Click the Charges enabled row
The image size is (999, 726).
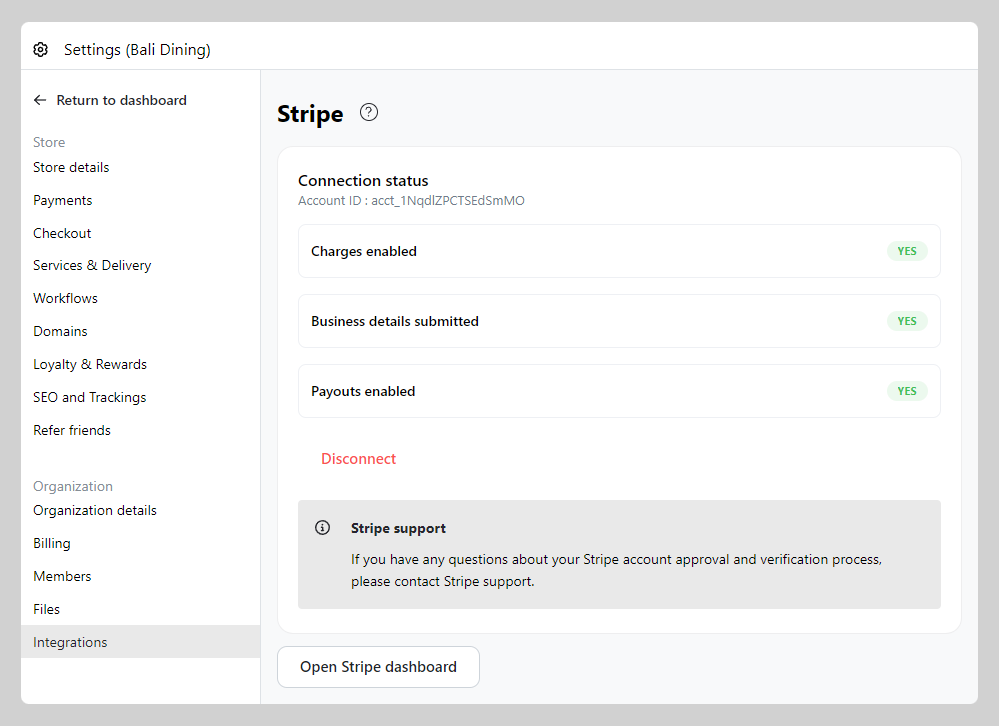coord(619,252)
